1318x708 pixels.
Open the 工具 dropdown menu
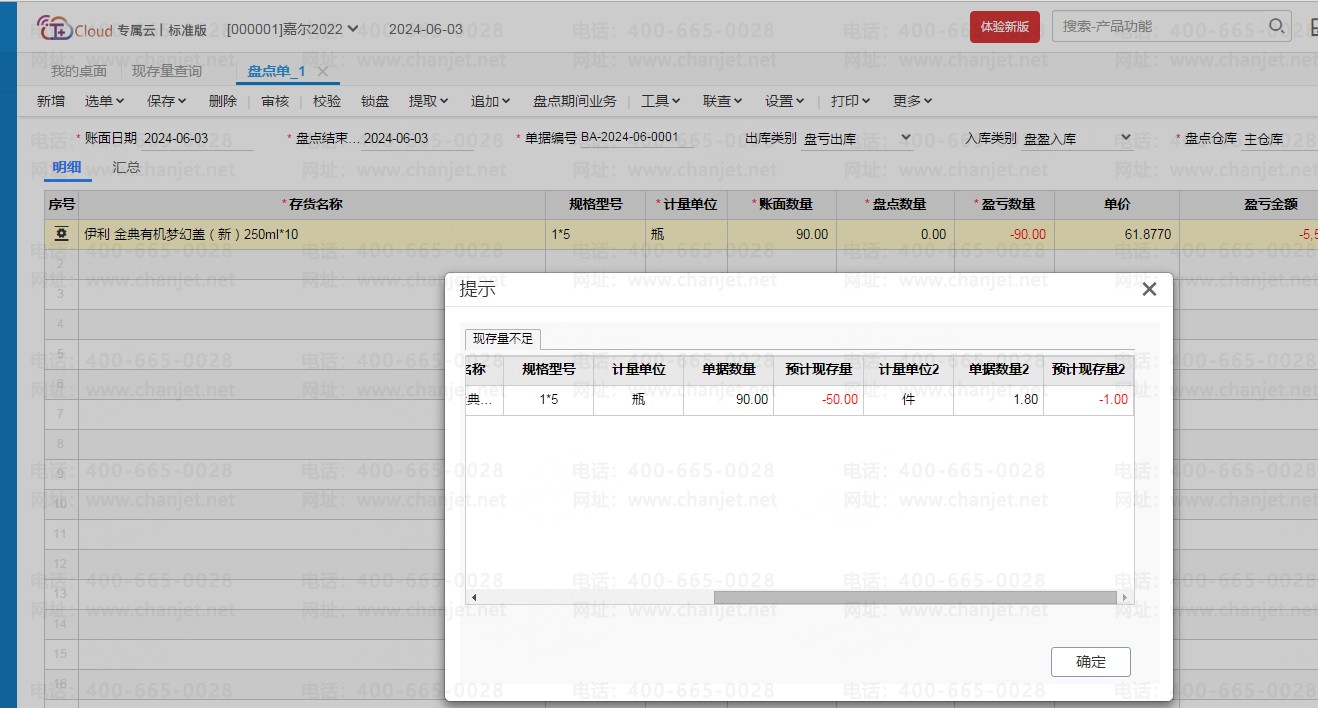[x=661, y=101]
